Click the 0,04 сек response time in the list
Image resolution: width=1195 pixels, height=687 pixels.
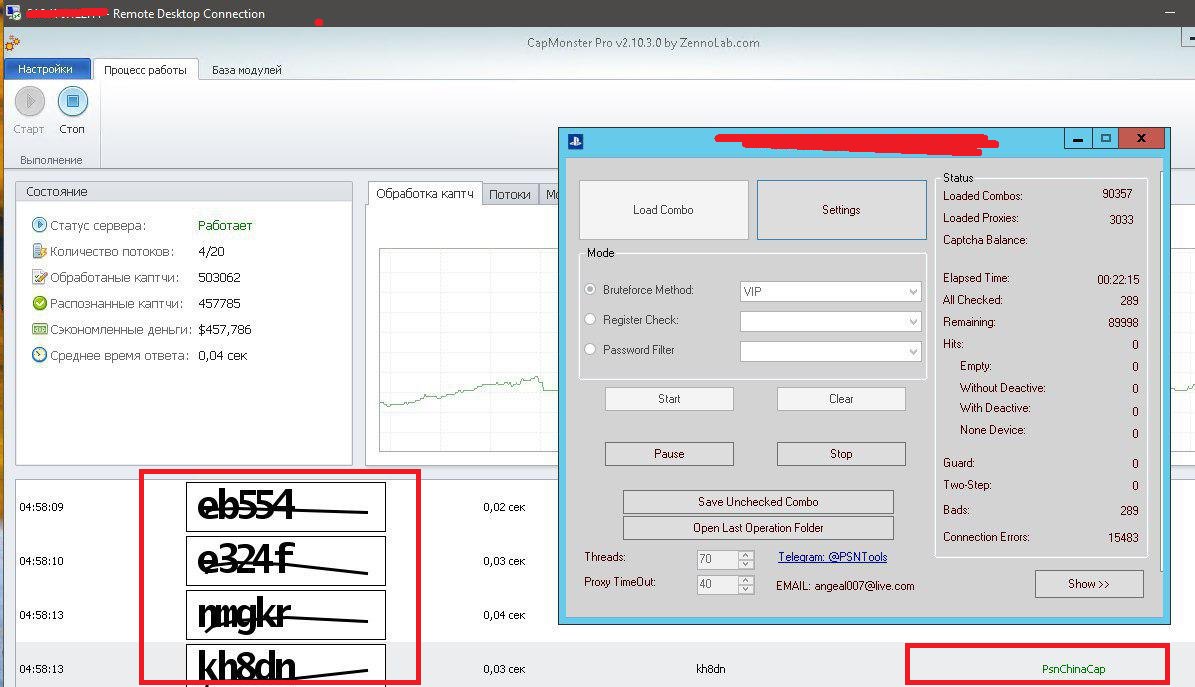[504, 615]
